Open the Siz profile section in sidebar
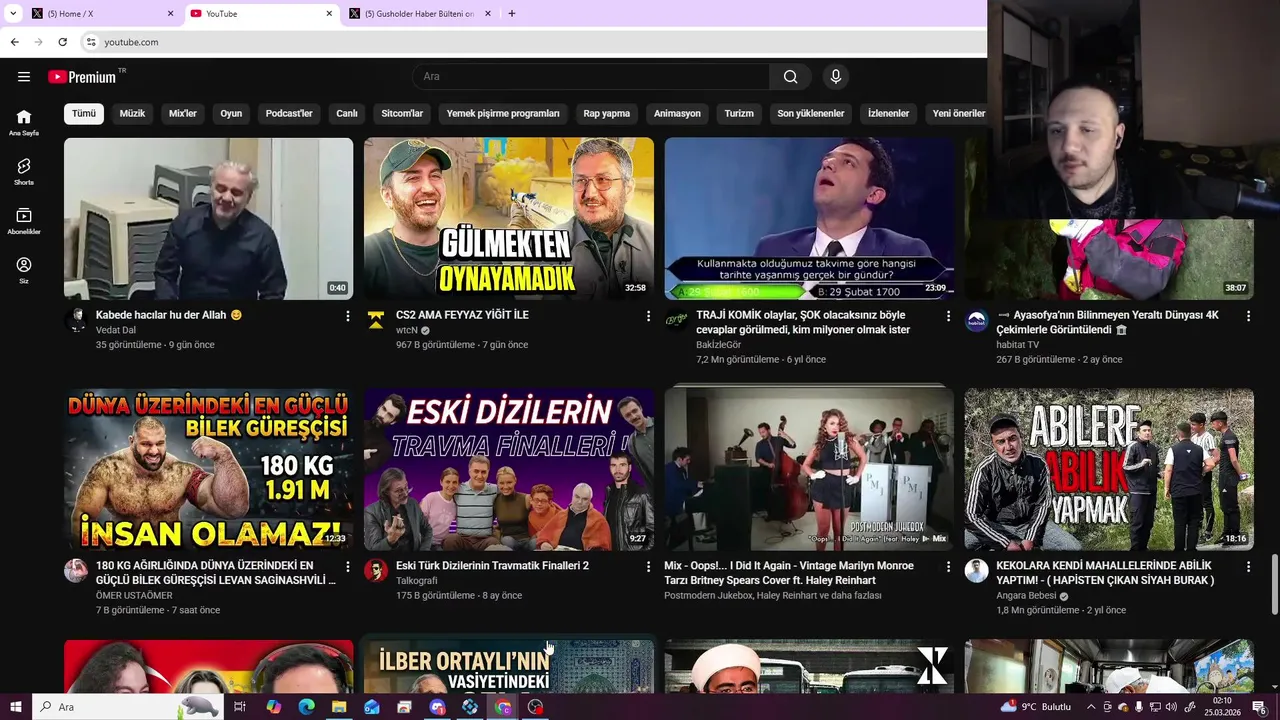Image resolution: width=1280 pixels, height=720 pixels. click(x=24, y=270)
